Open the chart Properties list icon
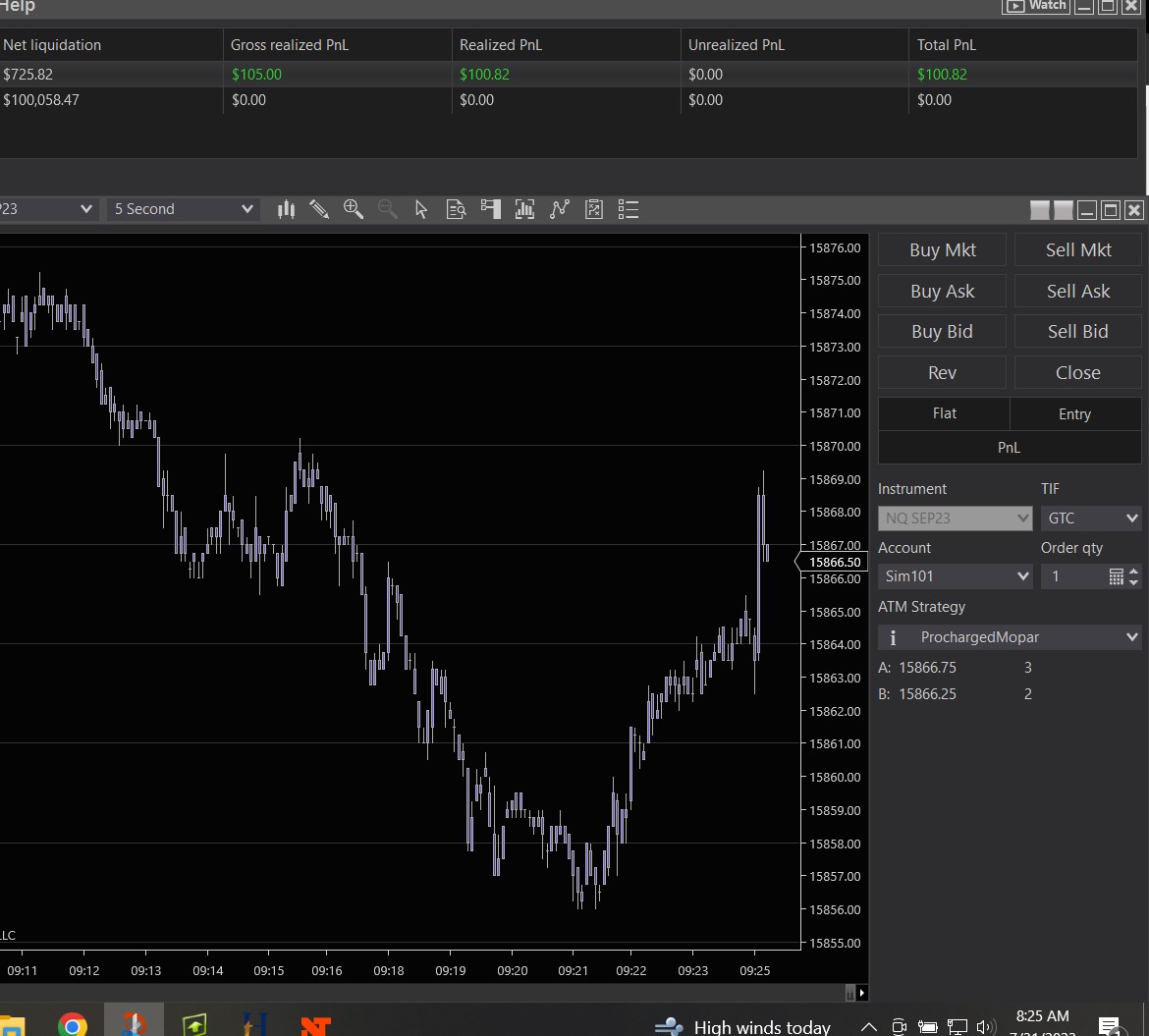1149x1036 pixels. pos(629,209)
